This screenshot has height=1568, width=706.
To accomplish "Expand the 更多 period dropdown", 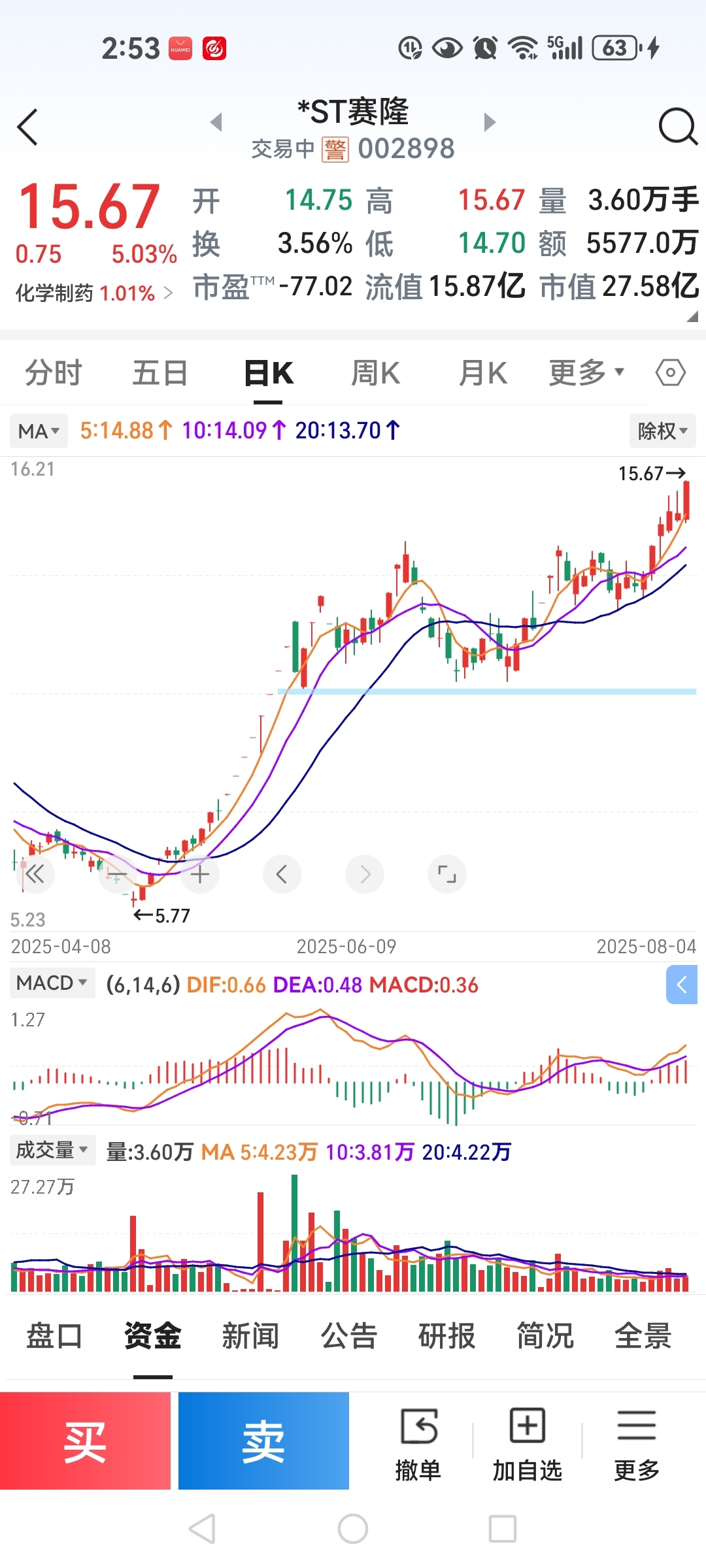I will (x=586, y=373).
